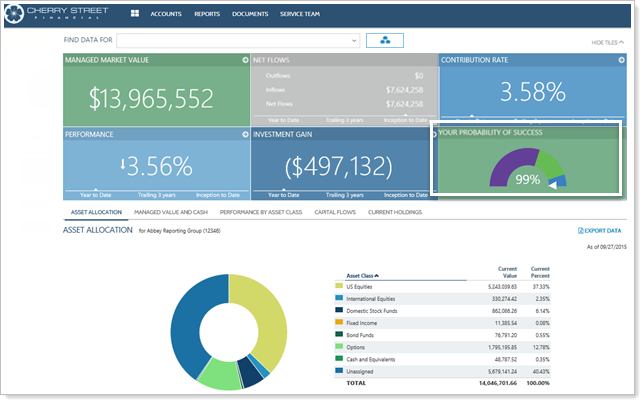644x404 pixels.
Task: Open the Accounts menu
Action: click(x=167, y=16)
